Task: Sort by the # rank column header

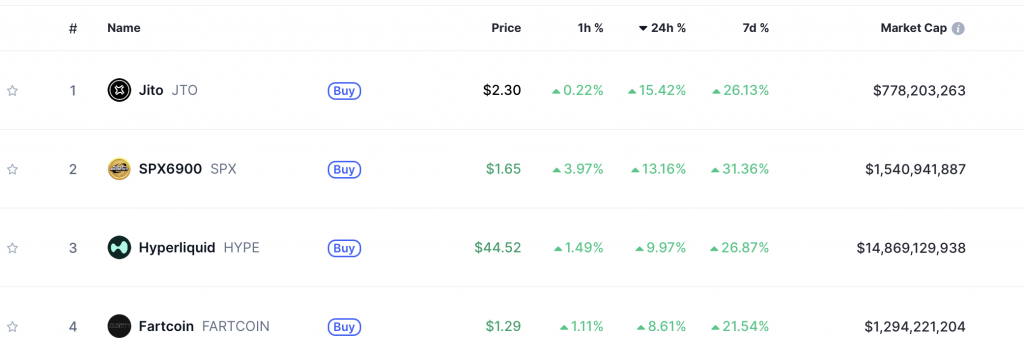Action: [x=73, y=28]
